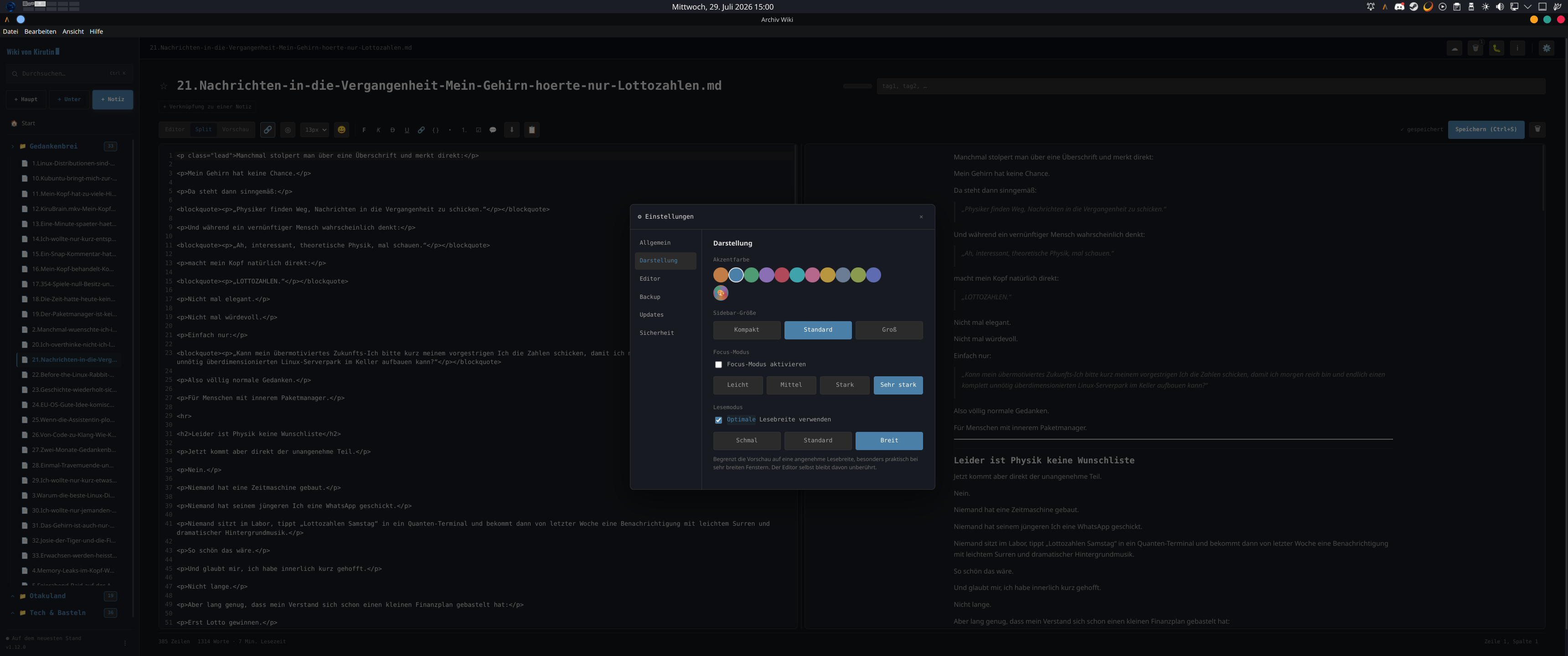This screenshot has width=1568, height=656.
Task: Click the caterpillar bug icon in top bar
Action: (1497, 48)
